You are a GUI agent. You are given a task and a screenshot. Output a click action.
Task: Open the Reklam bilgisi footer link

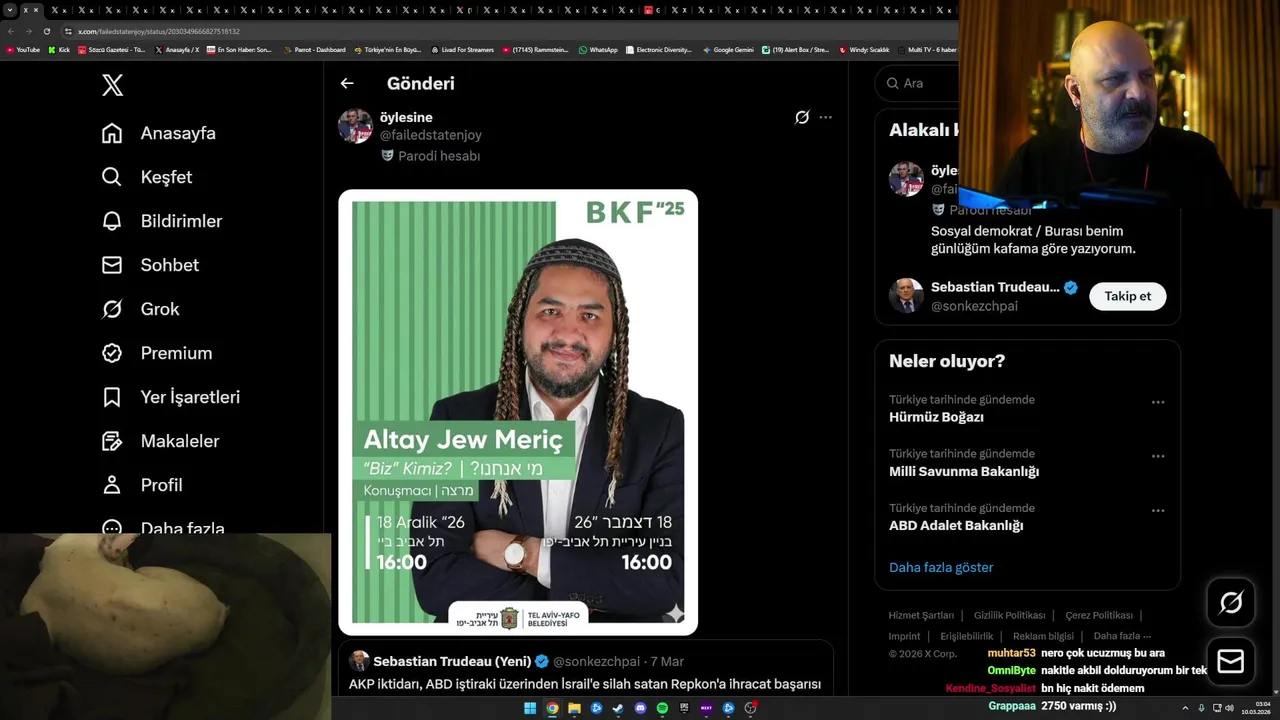click(x=1043, y=636)
